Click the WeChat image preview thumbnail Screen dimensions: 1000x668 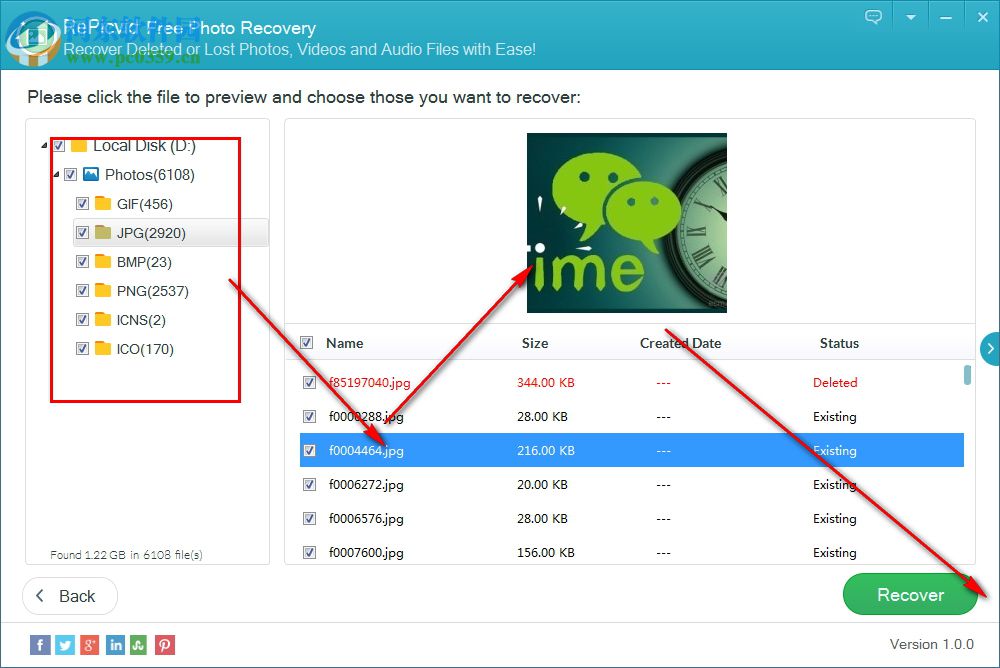626,222
